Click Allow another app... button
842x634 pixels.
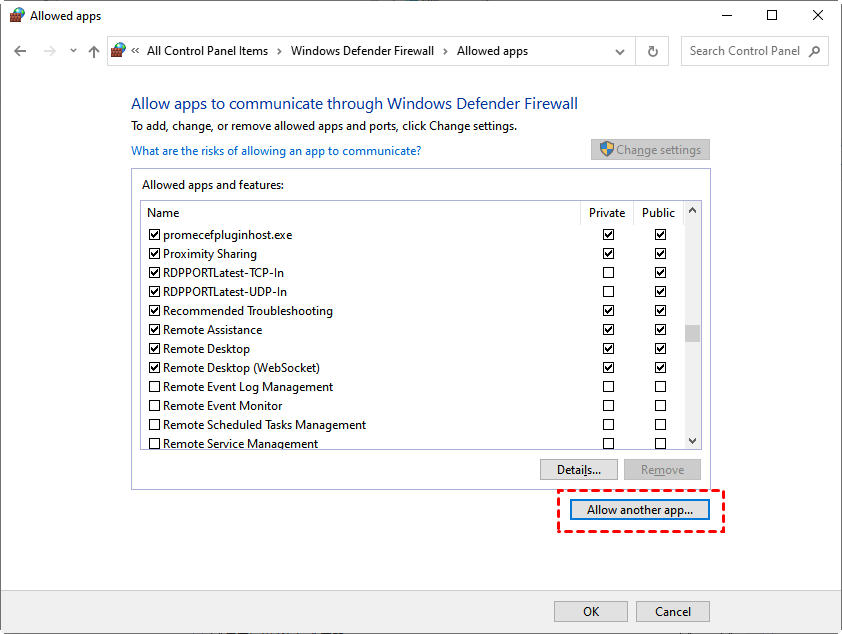[640, 509]
